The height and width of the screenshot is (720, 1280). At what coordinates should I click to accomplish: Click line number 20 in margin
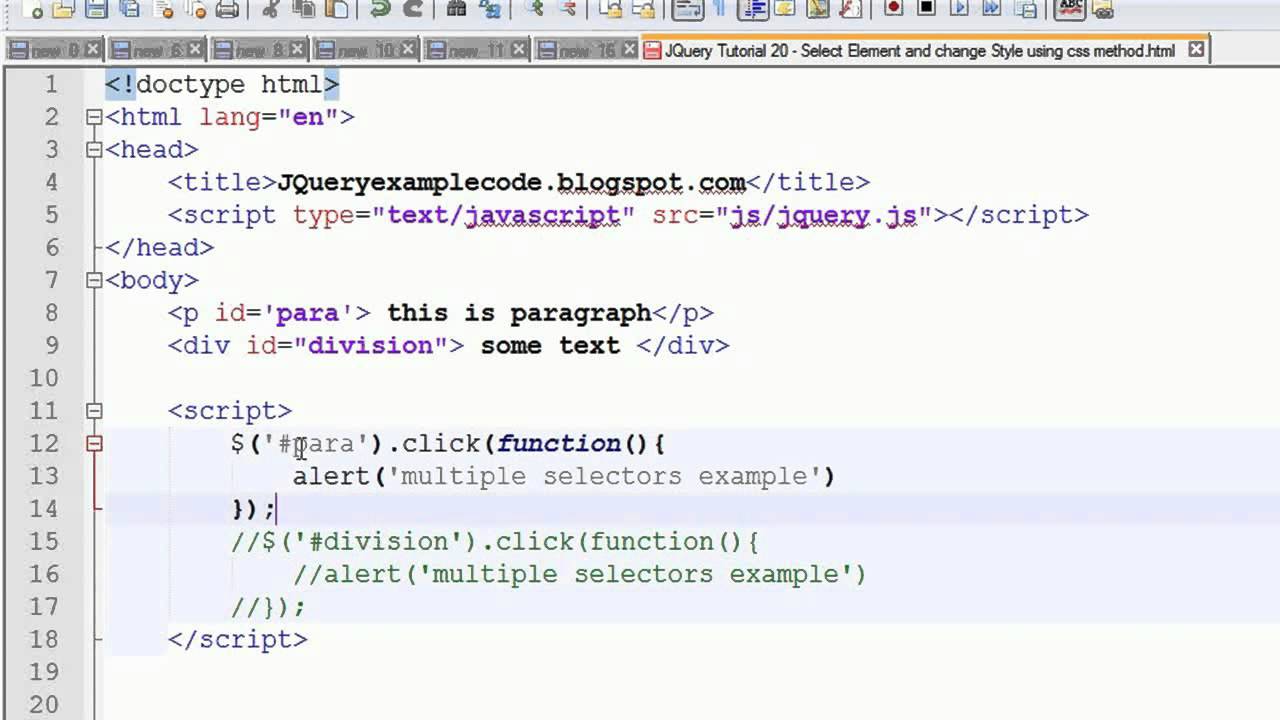click(44, 704)
